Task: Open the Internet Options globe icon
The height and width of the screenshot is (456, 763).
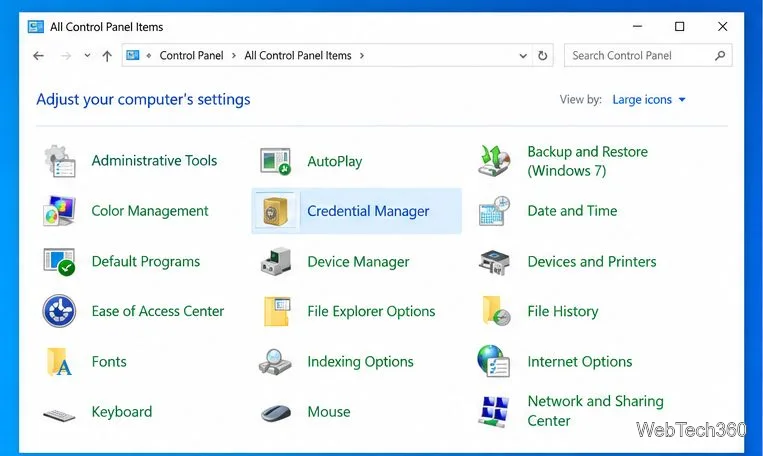Action: (493, 361)
